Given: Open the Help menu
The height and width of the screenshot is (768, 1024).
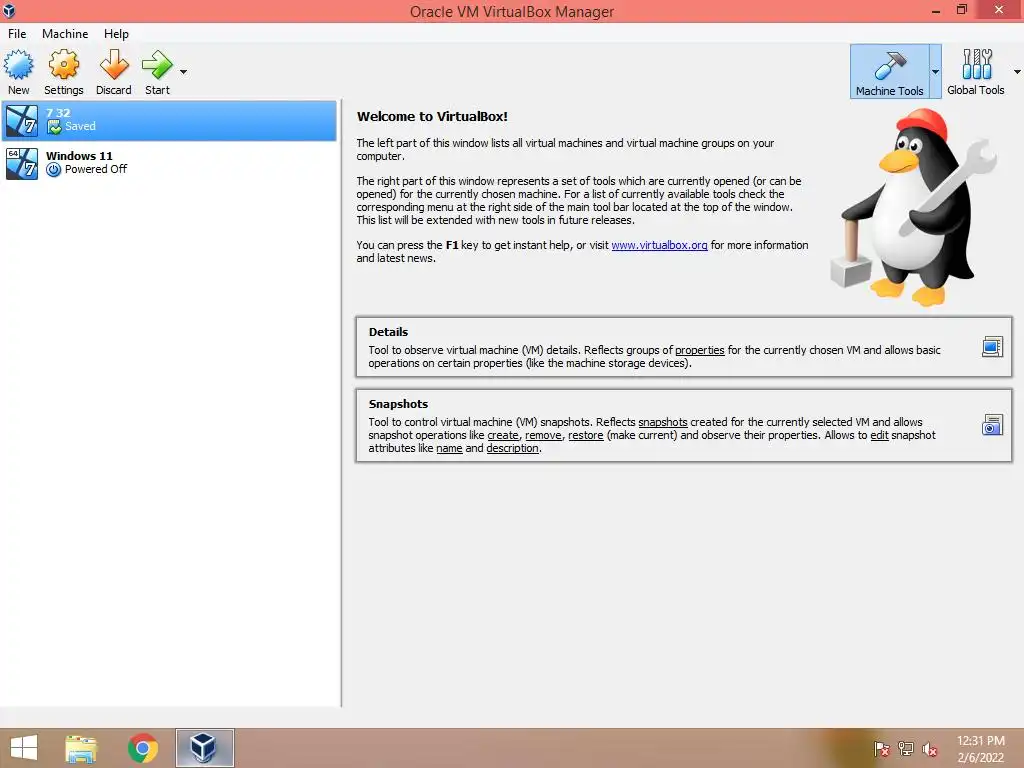Looking at the screenshot, I should (x=116, y=33).
